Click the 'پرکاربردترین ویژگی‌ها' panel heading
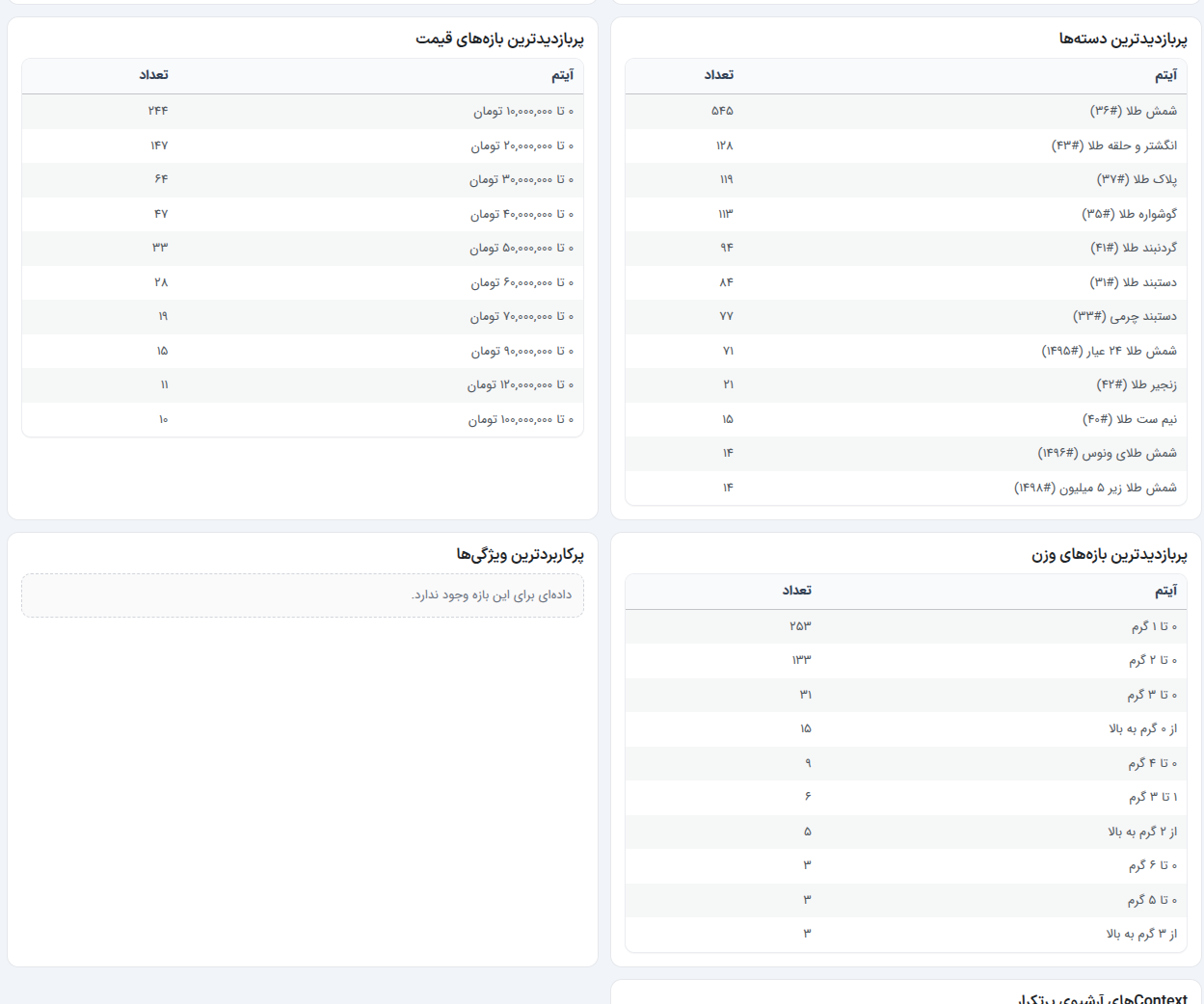 [x=521, y=555]
